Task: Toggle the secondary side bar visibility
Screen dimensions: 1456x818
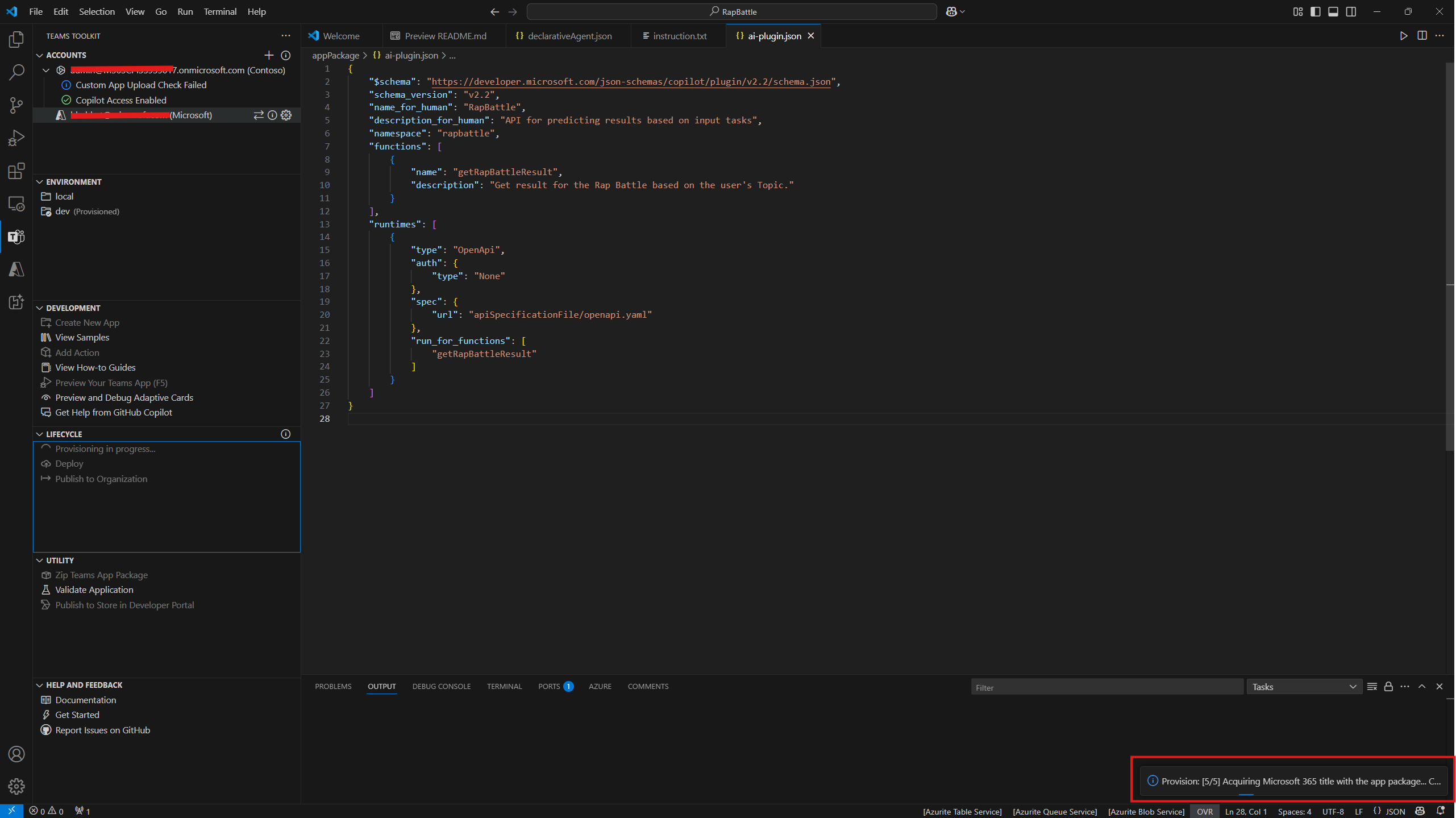Action: pyautogui.click(x=1351, y=11)
